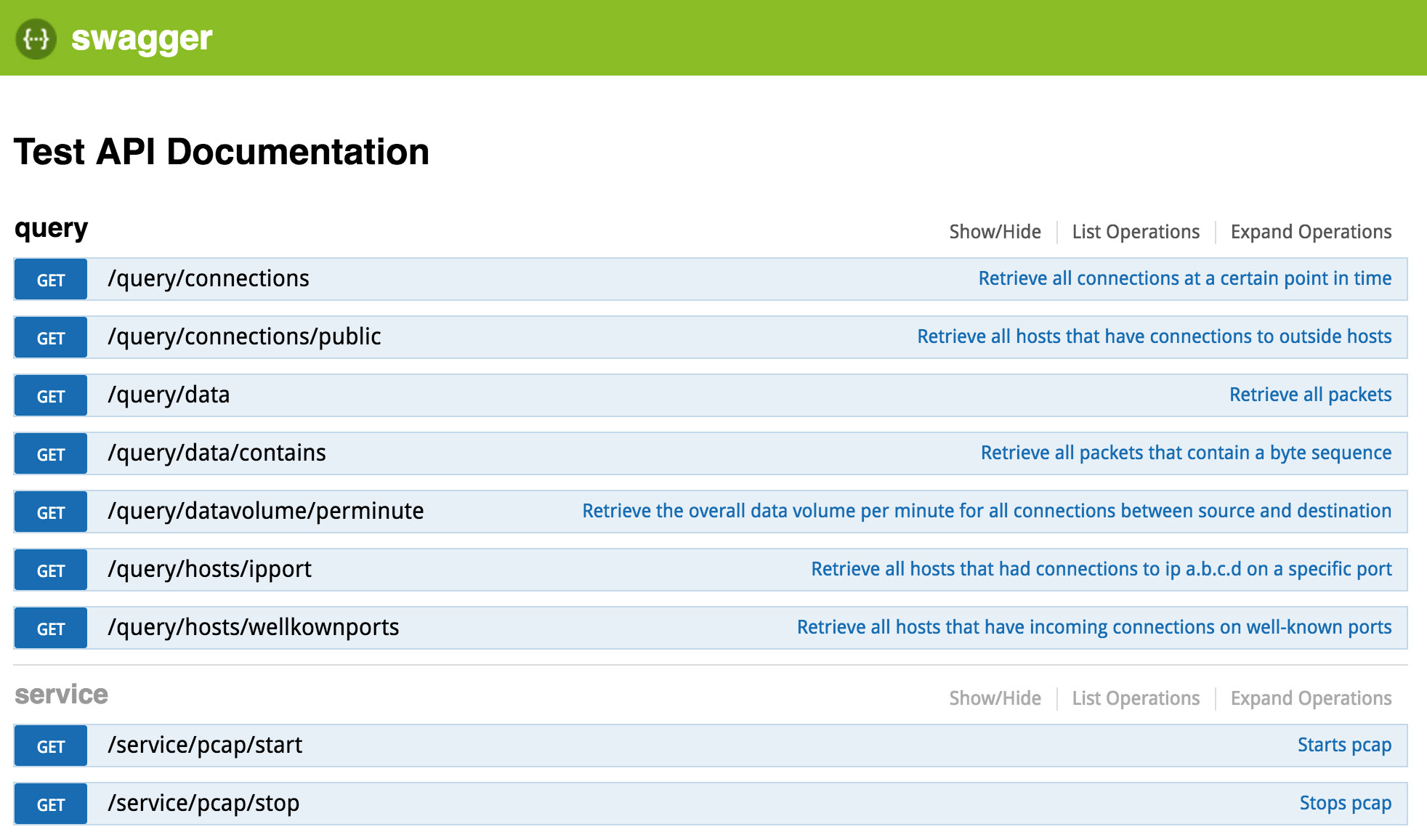Click the GET badge for /query/data/contains

[51, 454]
